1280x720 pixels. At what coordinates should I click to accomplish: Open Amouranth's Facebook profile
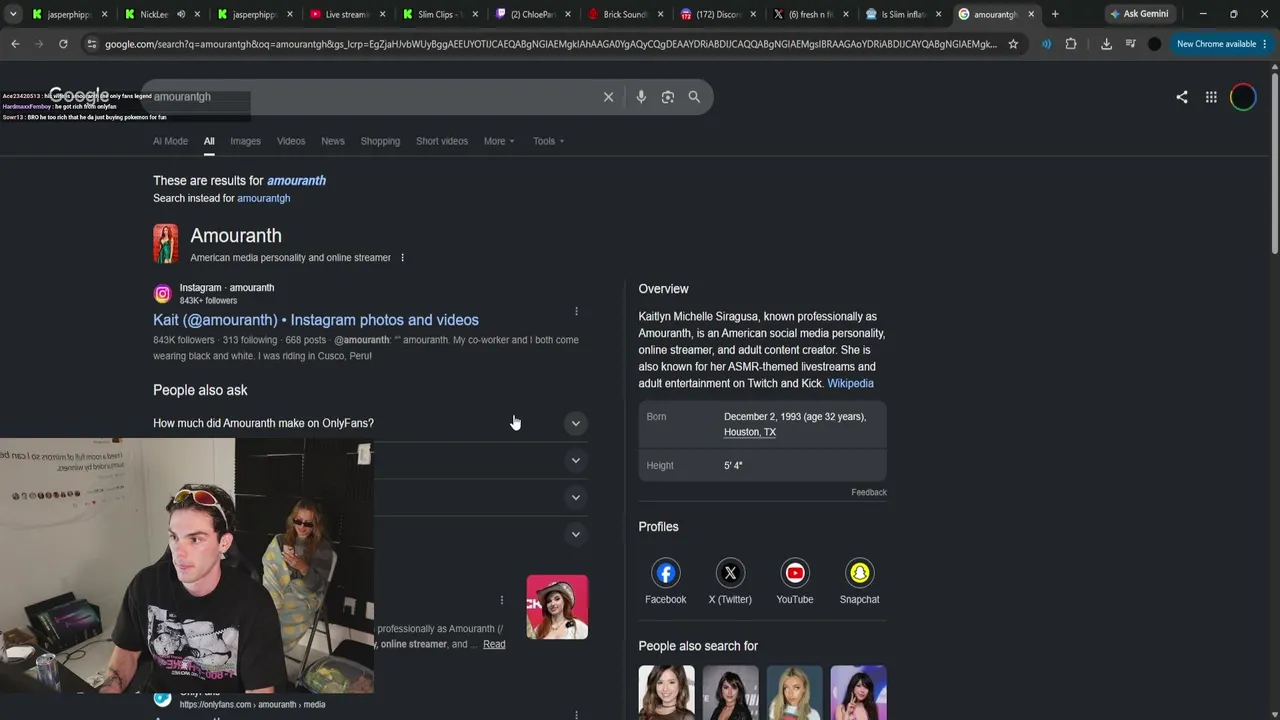click(x=665, y=581)
